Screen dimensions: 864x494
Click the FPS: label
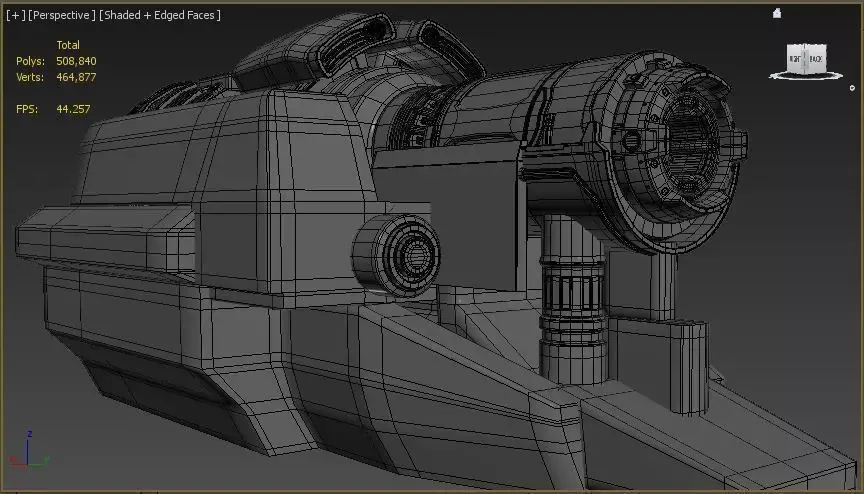click(27, 109)
